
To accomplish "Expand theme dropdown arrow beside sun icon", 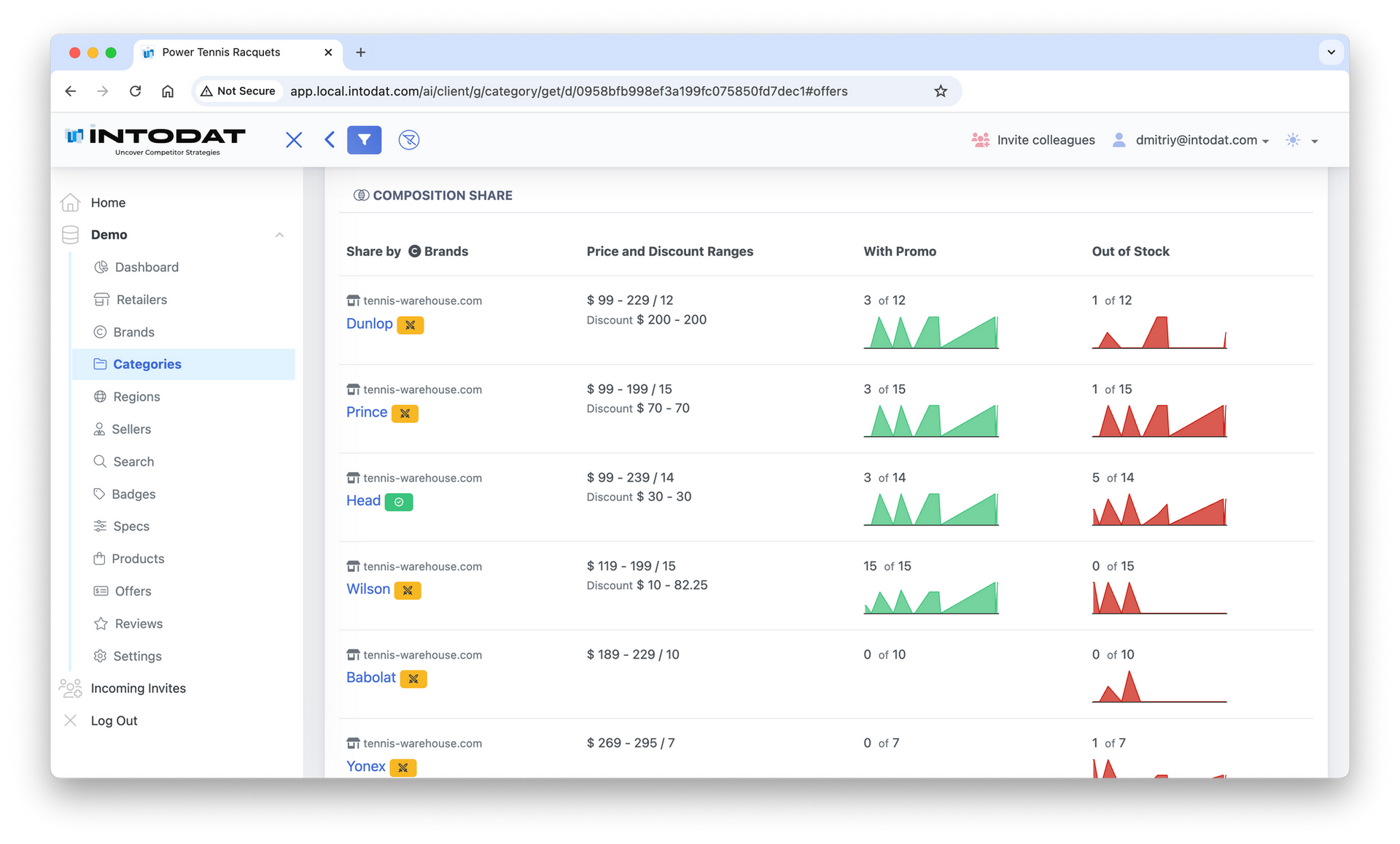I will tap(1315, 141).
